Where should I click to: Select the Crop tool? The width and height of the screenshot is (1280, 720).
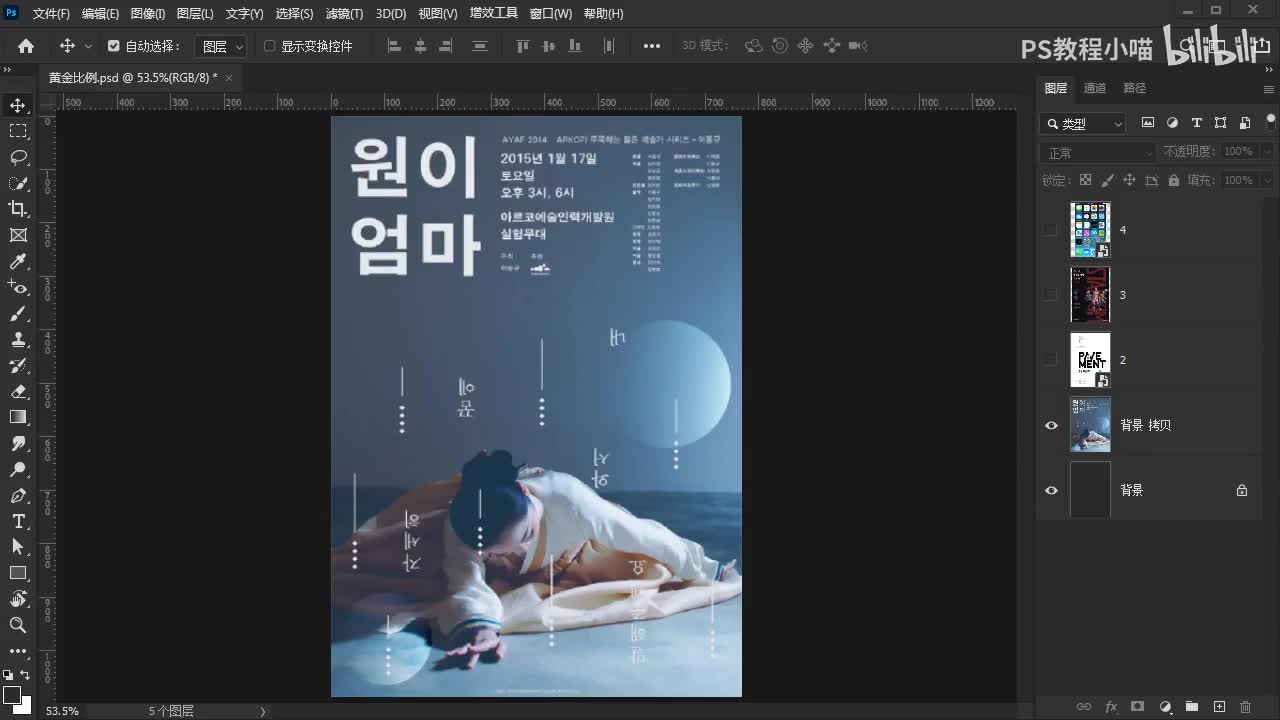tap(18, 209)
